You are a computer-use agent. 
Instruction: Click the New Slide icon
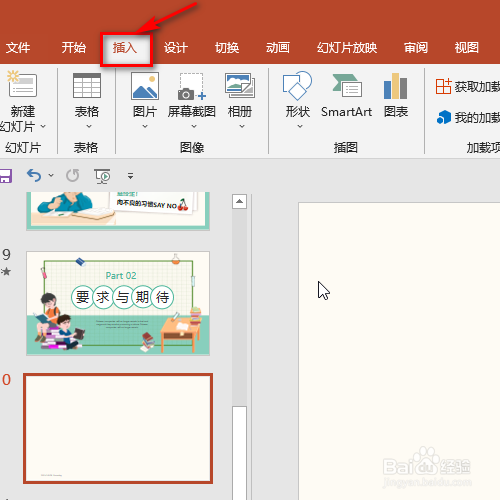pos(22,84)
